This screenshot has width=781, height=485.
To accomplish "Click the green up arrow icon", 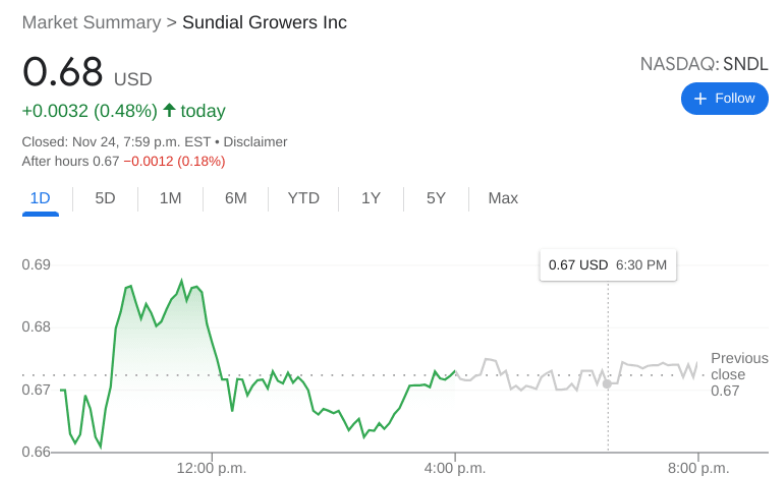I will pyautogui.click(x=169, y=110).
